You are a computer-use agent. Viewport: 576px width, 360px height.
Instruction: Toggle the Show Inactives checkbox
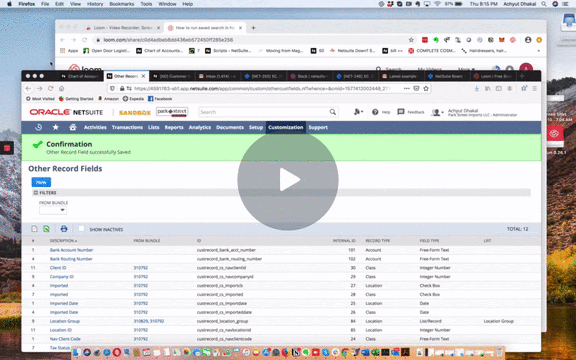click(x=82, y=229)
